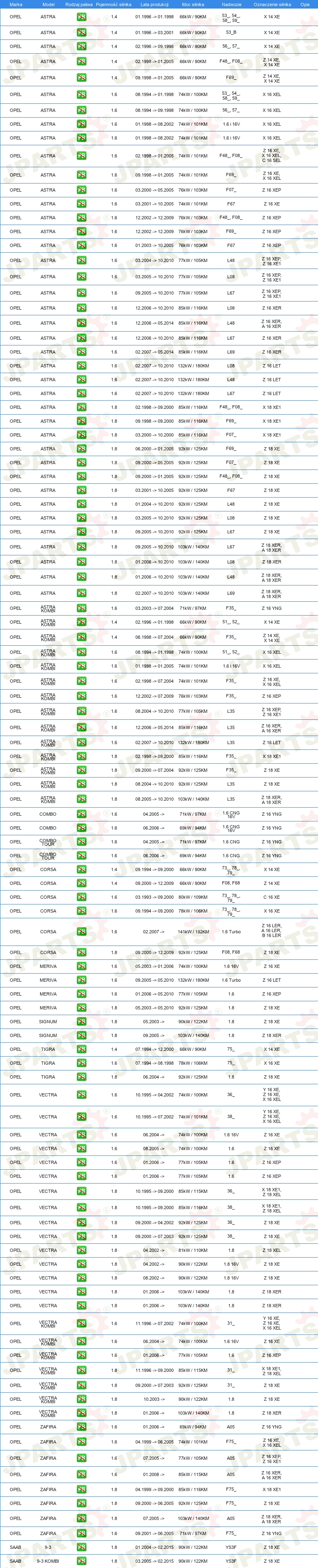
Task: Click fuel icon in Signum 103kW / 140KM row
Action: 81,1035
